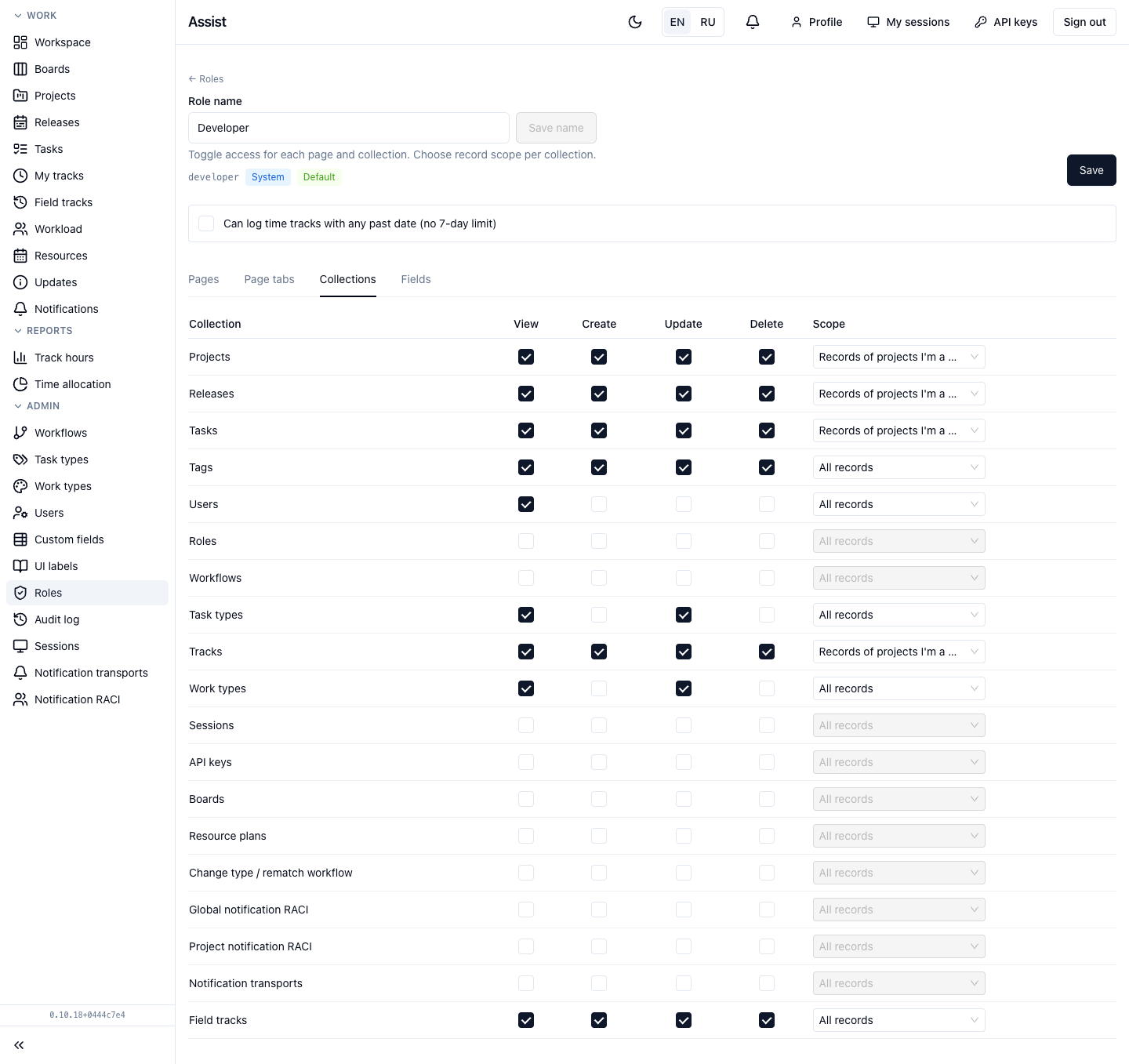The height and width of the screenshot is (1064, 1129).
Task: Collapse the ADMIN sidebar section
Action: tap(37, 406)
